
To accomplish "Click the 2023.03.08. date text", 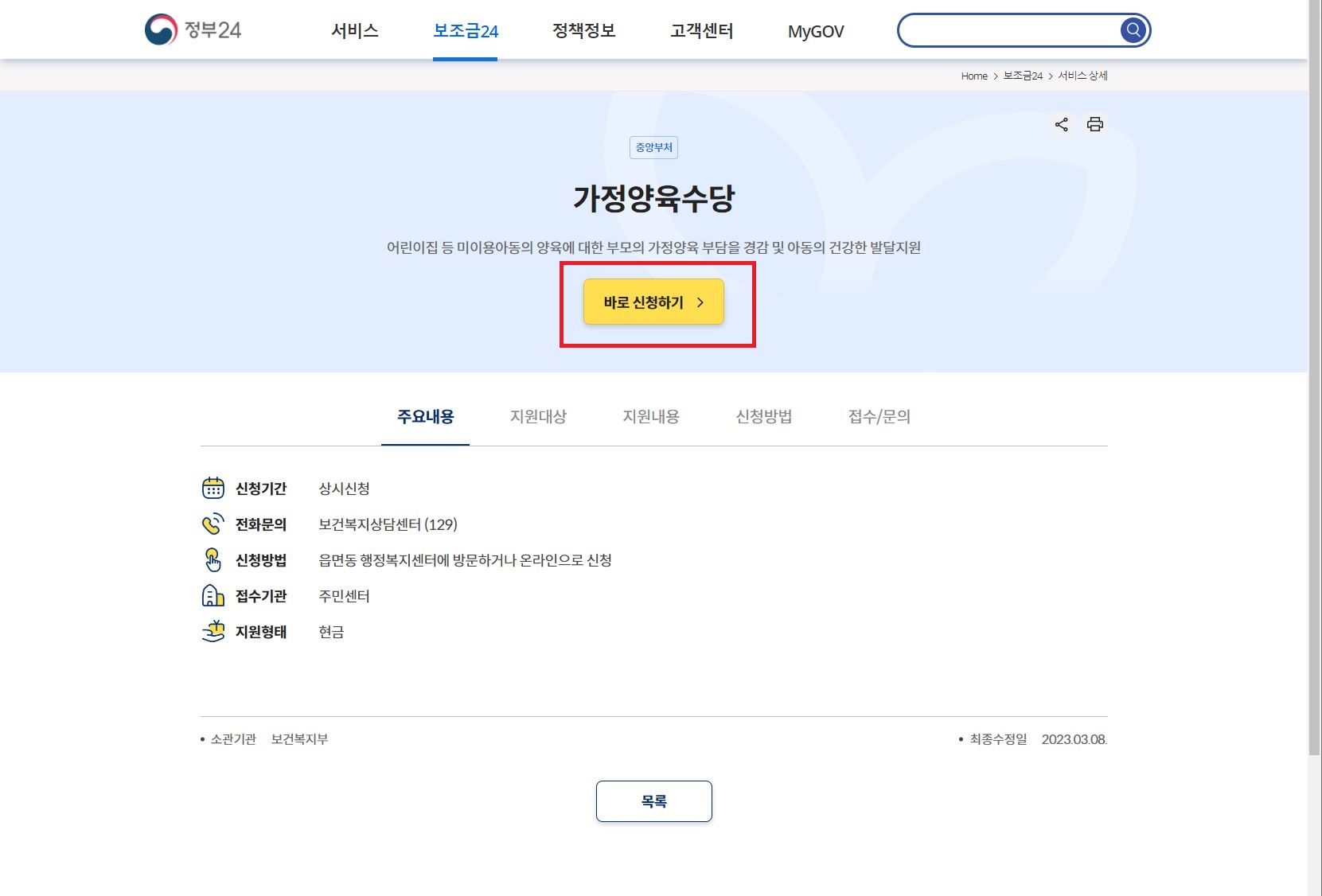I will coord(1074,739).
